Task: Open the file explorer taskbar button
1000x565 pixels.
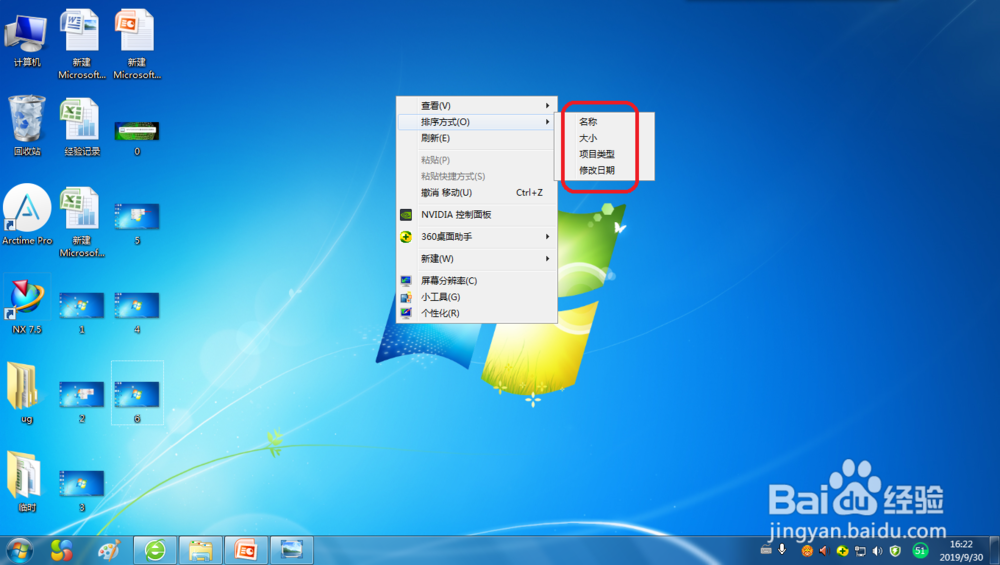Action: pyautogui.click(x=200, y=550)
